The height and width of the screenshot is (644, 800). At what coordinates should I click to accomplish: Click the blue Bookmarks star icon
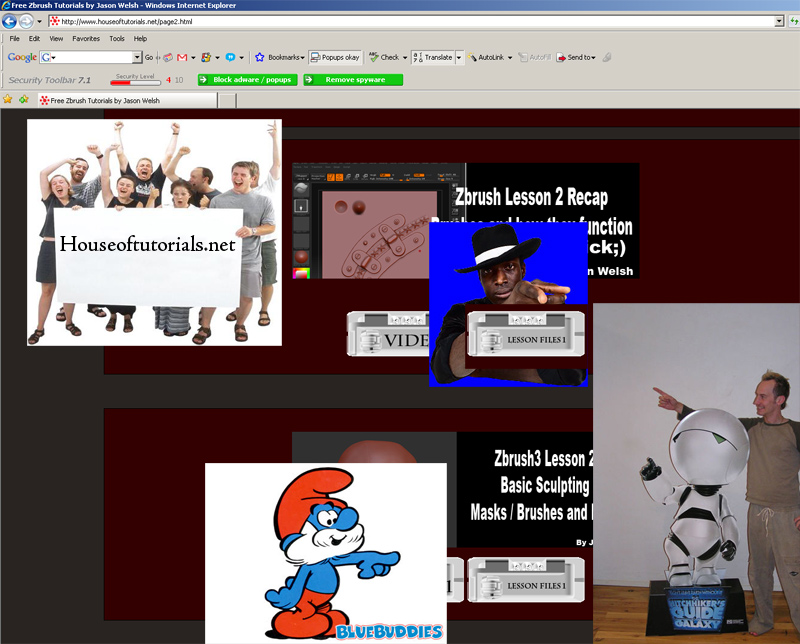click(260, 57)
